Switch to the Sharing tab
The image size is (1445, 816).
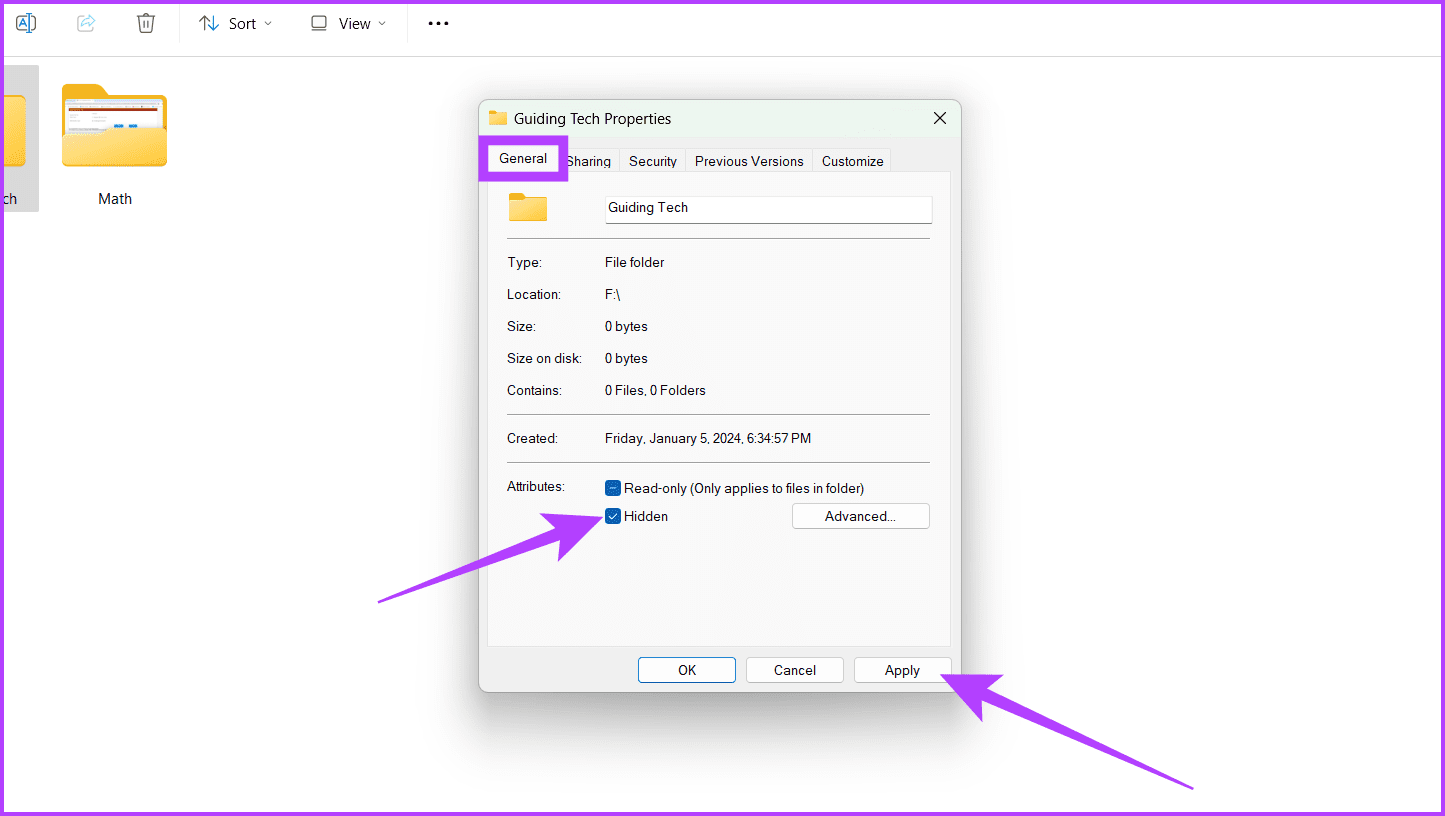589,161
